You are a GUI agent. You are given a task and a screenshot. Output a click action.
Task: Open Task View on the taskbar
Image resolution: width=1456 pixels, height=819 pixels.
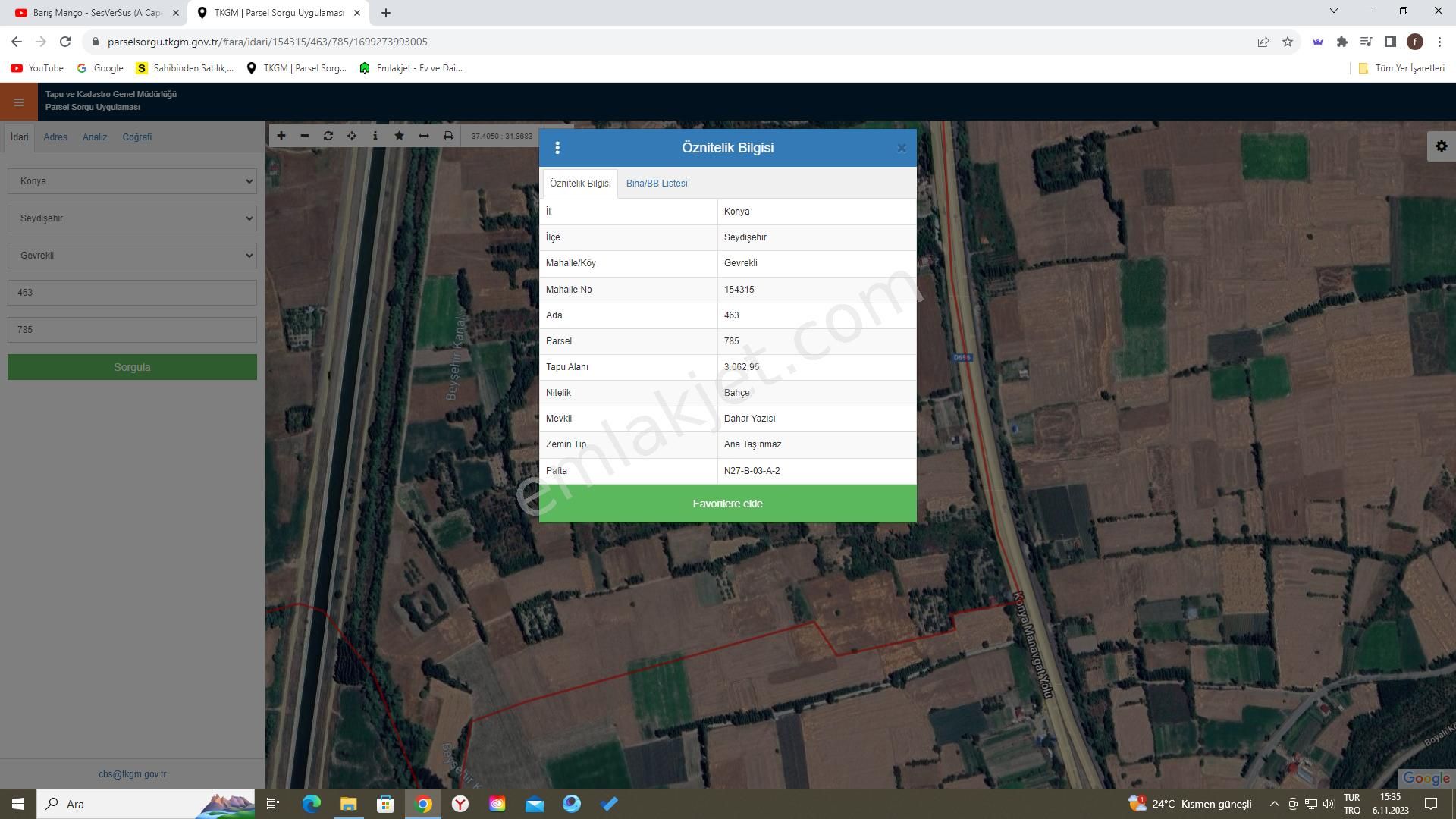pos(273,804)
